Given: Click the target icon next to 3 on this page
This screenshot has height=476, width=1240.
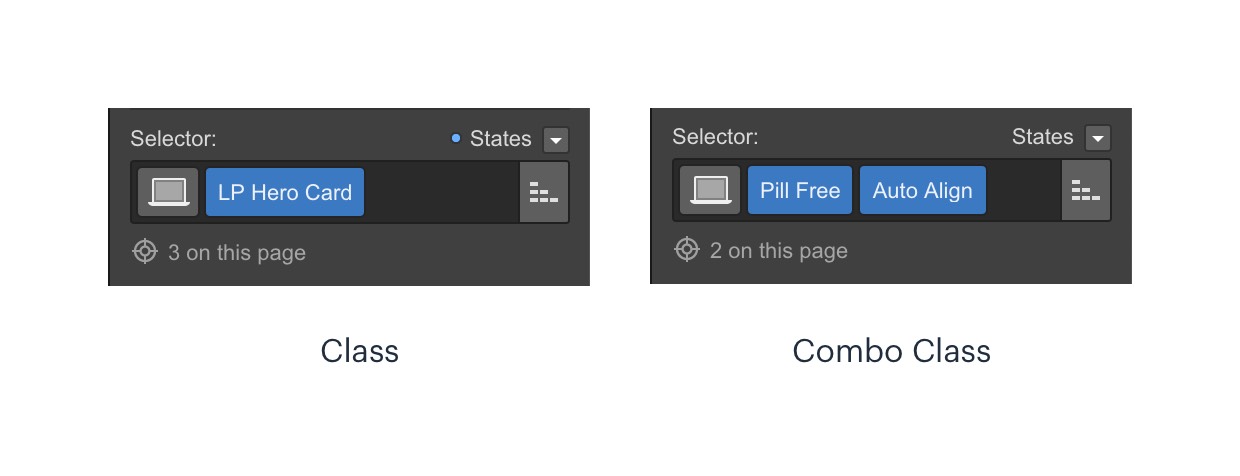Looking at the screenshot, I should (145, 252).
